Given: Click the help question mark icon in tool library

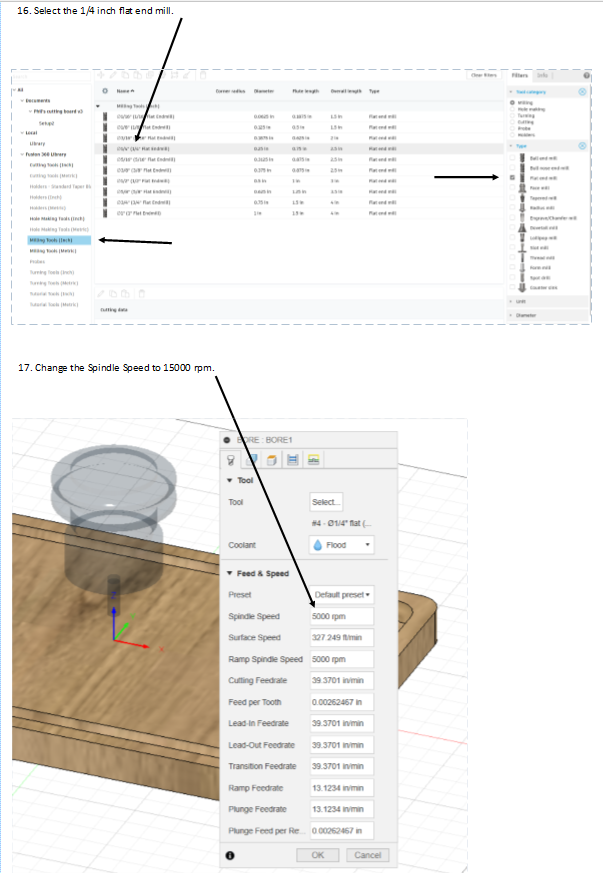Looking at the screenshot, I should point(586,75).
